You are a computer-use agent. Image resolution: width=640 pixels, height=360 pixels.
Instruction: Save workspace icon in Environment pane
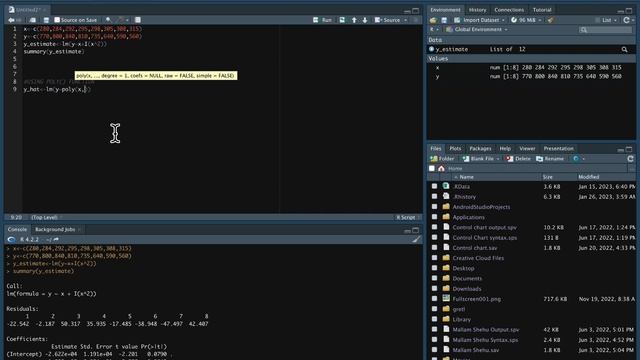pyautogui.click(x=444, y=20)
